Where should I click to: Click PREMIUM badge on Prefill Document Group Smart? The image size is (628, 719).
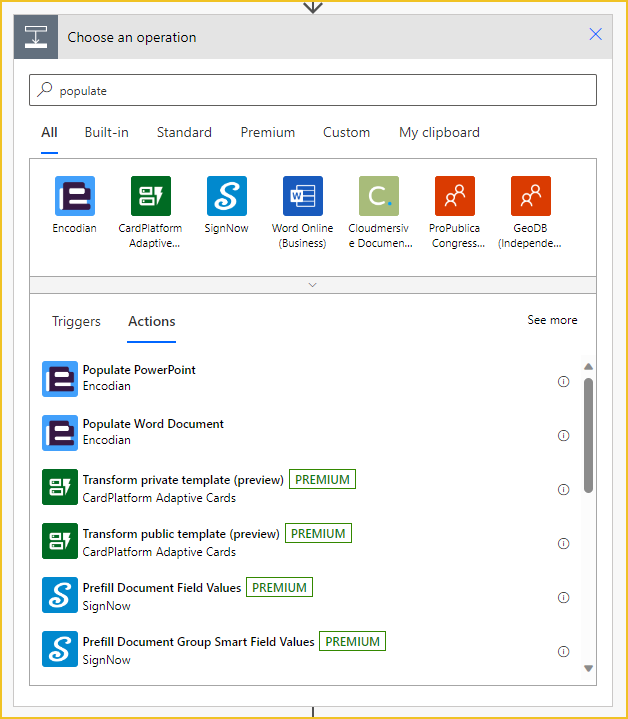click(353, 641)
